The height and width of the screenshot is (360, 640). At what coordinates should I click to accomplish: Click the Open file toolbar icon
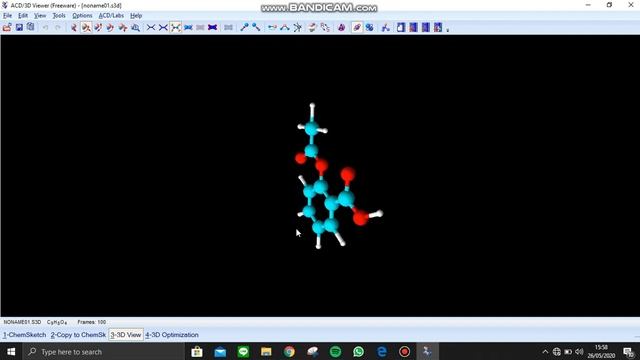coord(7,27)
